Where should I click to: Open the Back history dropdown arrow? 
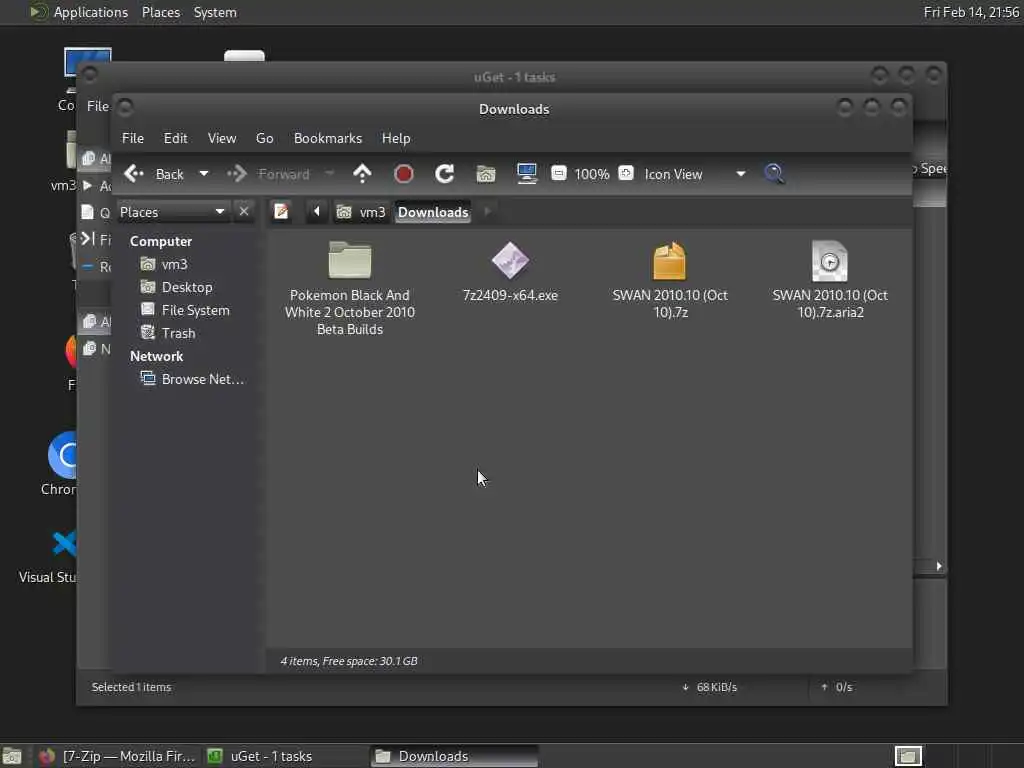(x=204, y=174)
